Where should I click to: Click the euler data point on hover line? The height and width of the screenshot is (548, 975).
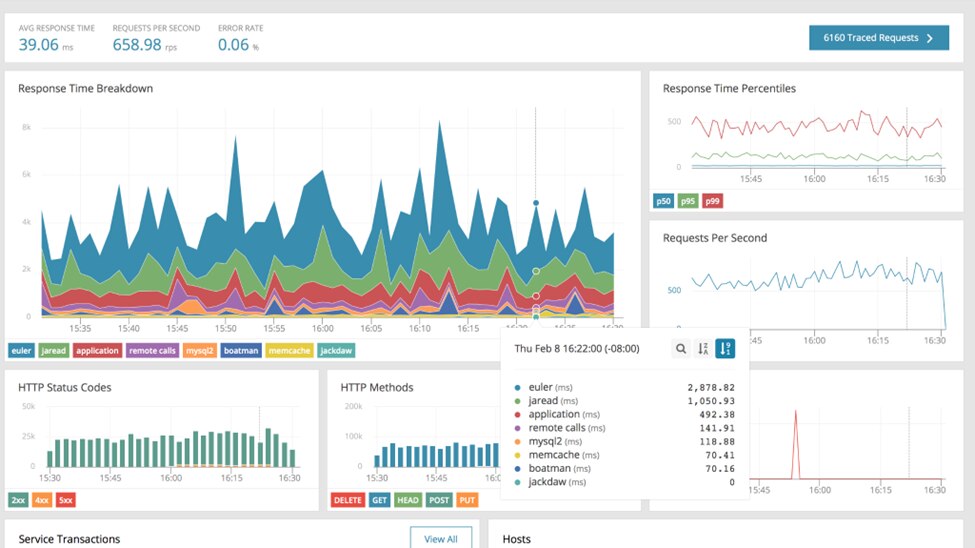point(536,203)
